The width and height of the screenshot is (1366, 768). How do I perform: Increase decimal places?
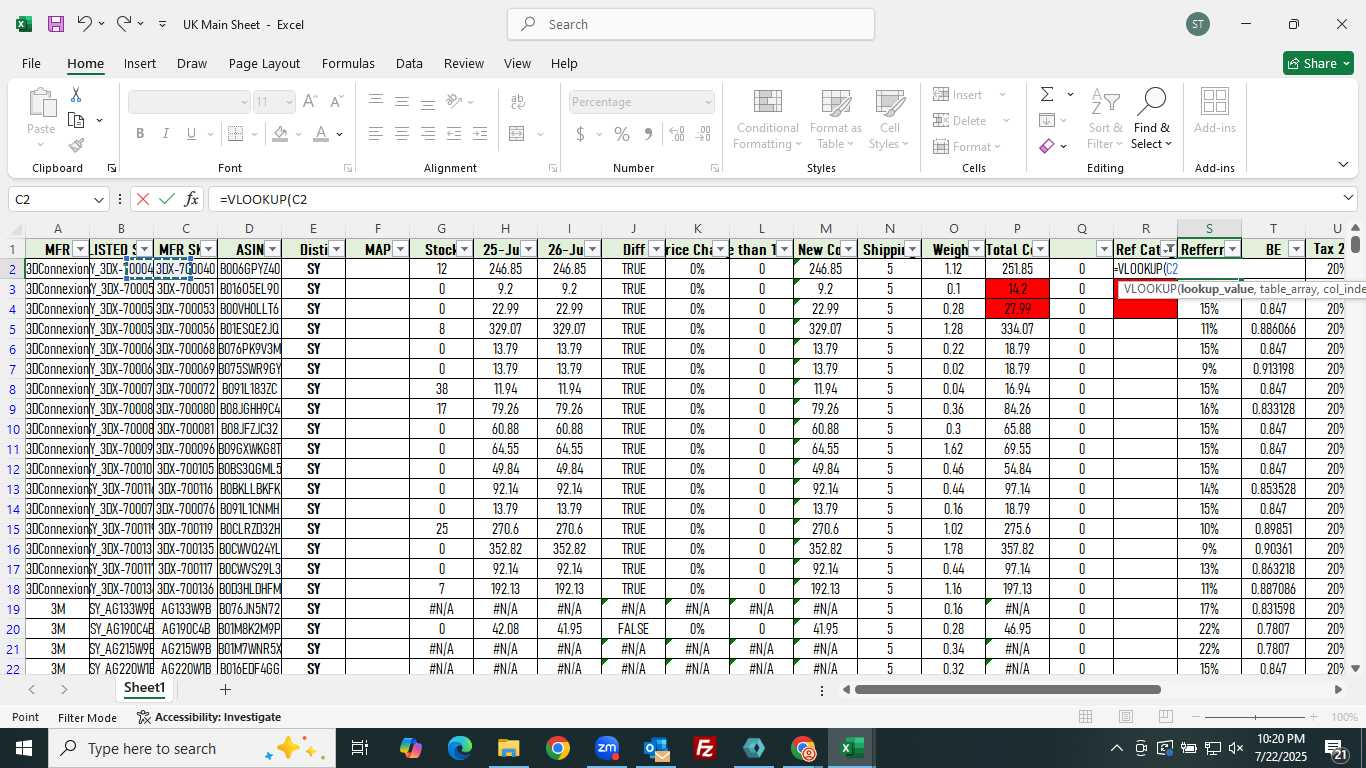point(677,134)
